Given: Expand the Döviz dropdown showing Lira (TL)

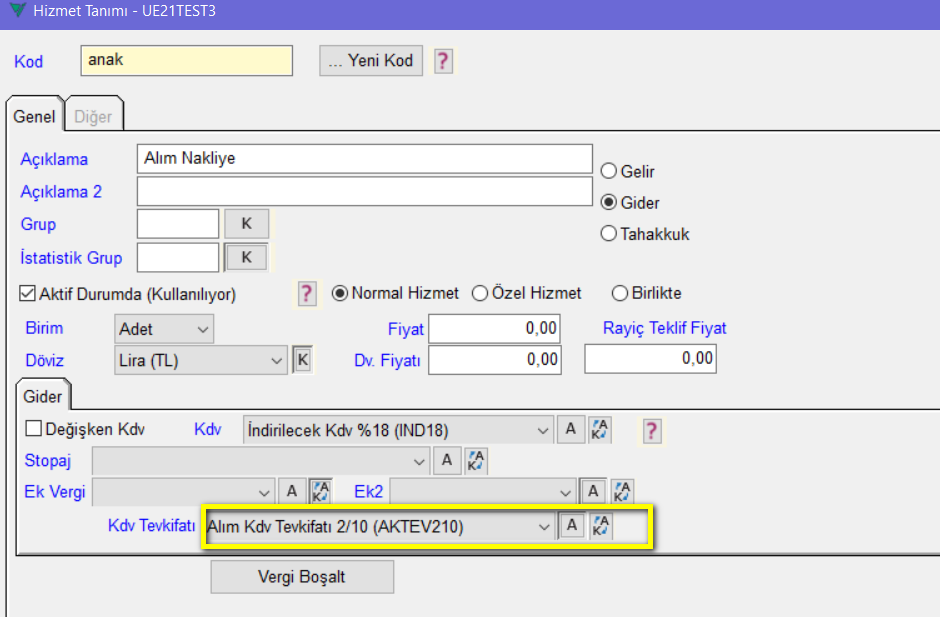Looking at the screenshot, I should tap(201, 360).
